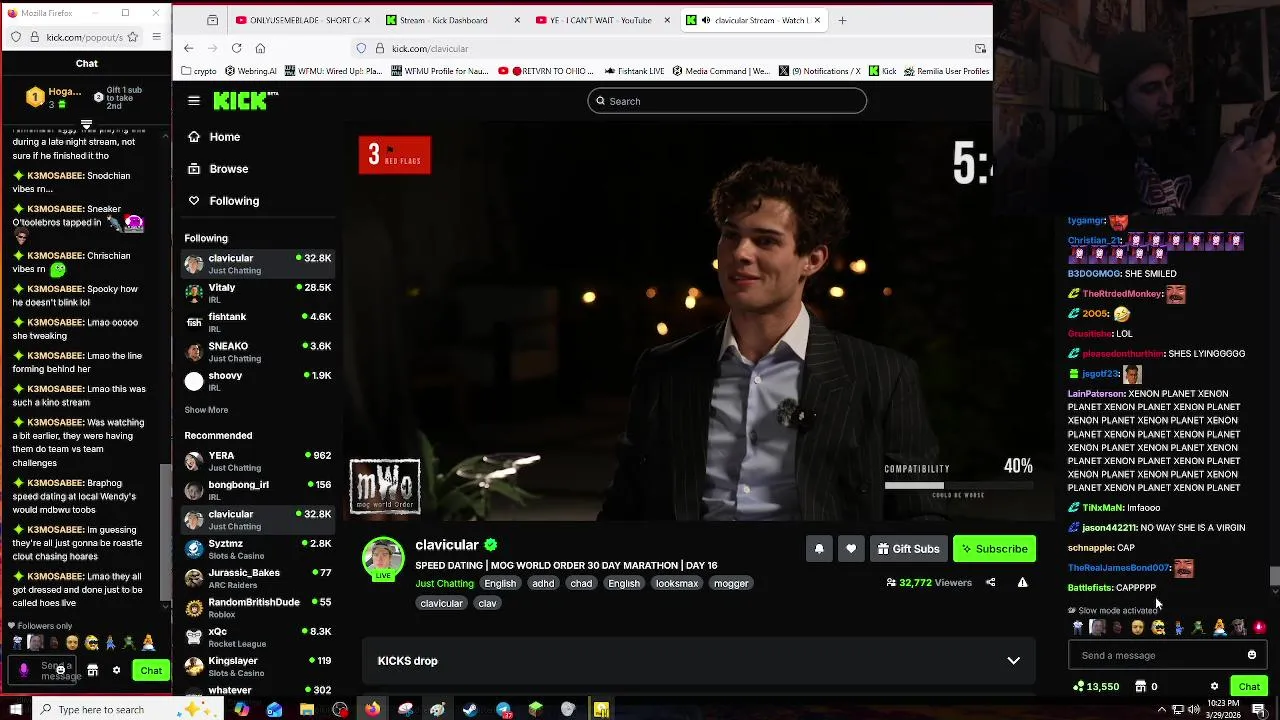The image size is (1280, 720).
Task: Open YERA channel from Recommended list
Action: 258,461
